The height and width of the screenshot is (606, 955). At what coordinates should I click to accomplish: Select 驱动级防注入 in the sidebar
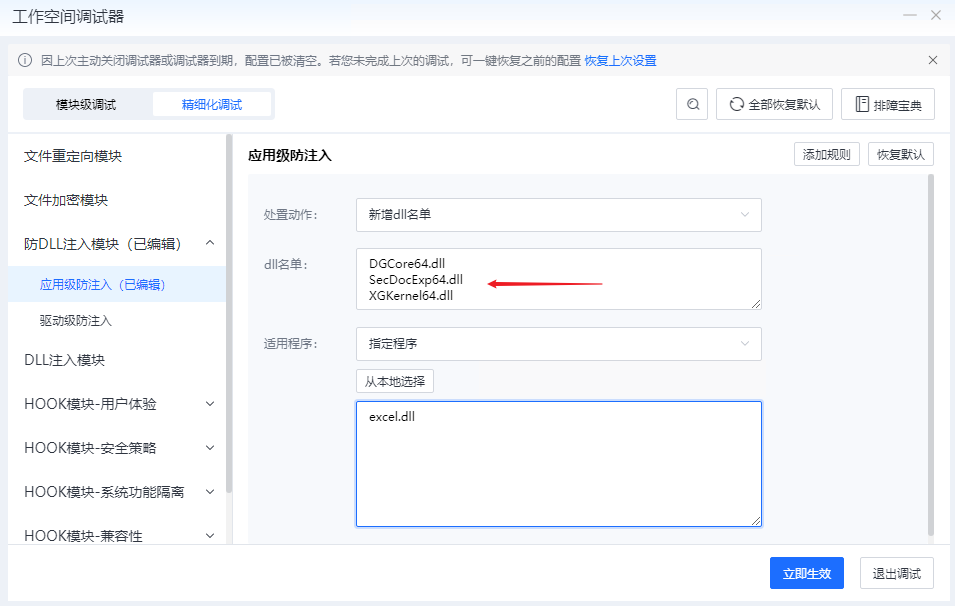[x=76, y=321]
